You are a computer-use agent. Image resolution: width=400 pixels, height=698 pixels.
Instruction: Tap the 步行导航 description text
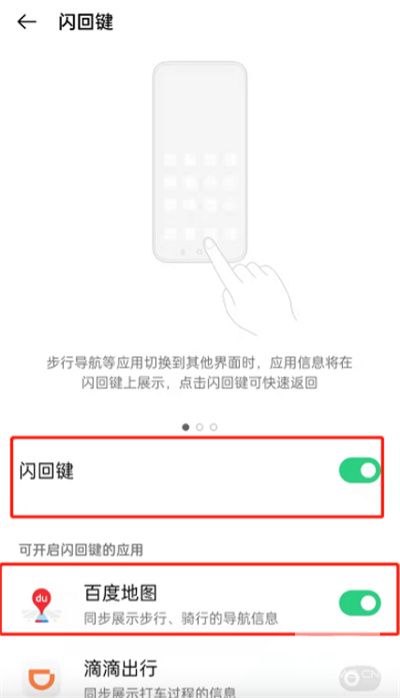pos(199,372)
